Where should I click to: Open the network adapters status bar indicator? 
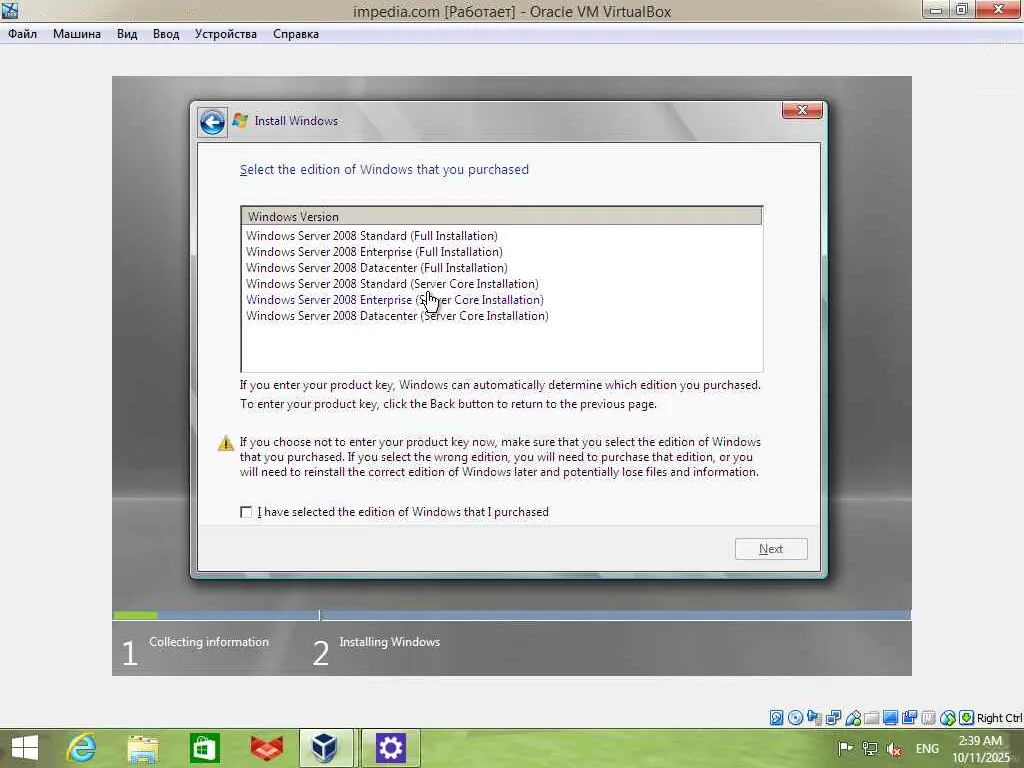(833, 718)
